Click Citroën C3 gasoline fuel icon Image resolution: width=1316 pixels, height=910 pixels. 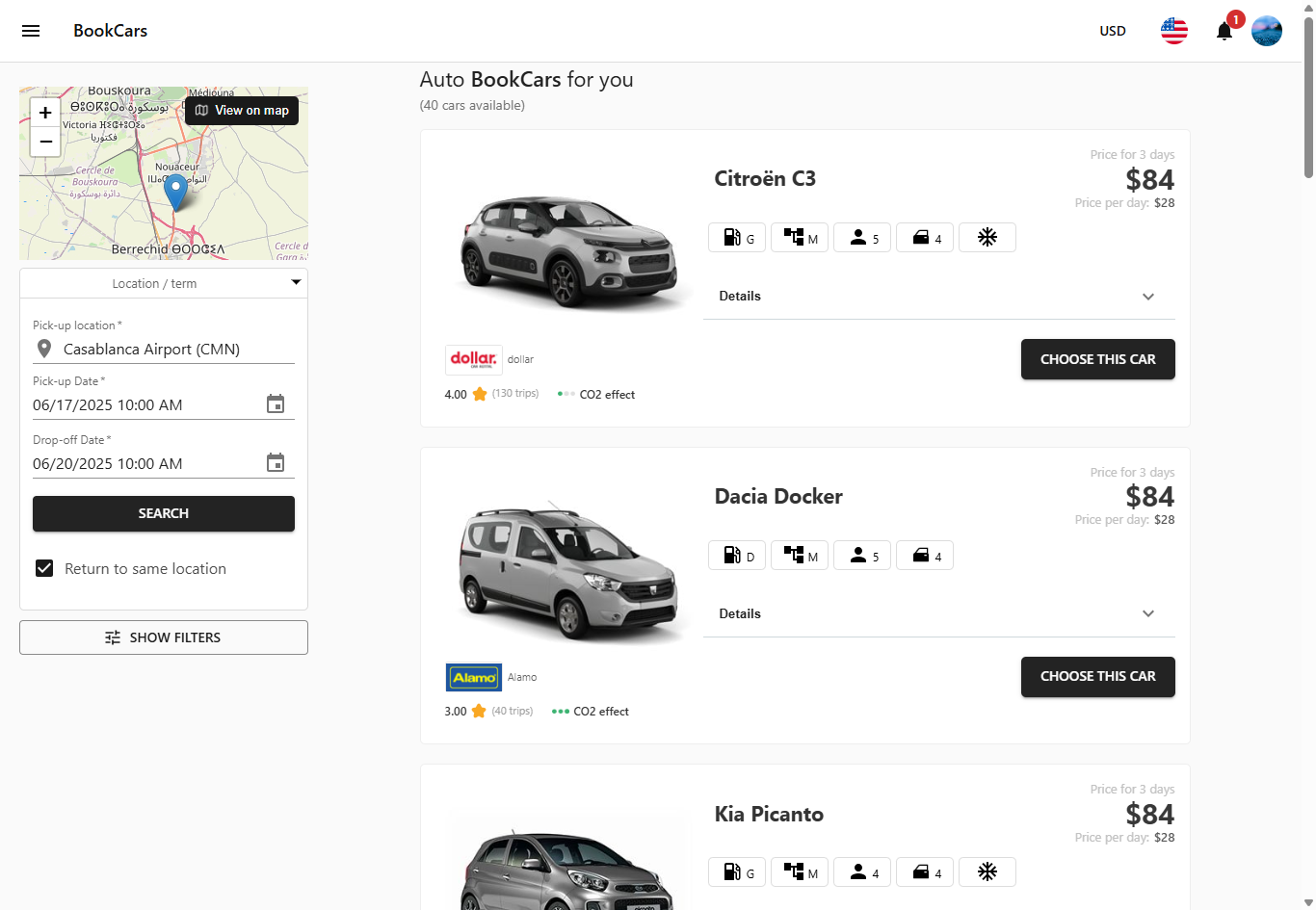coord(737,238)
